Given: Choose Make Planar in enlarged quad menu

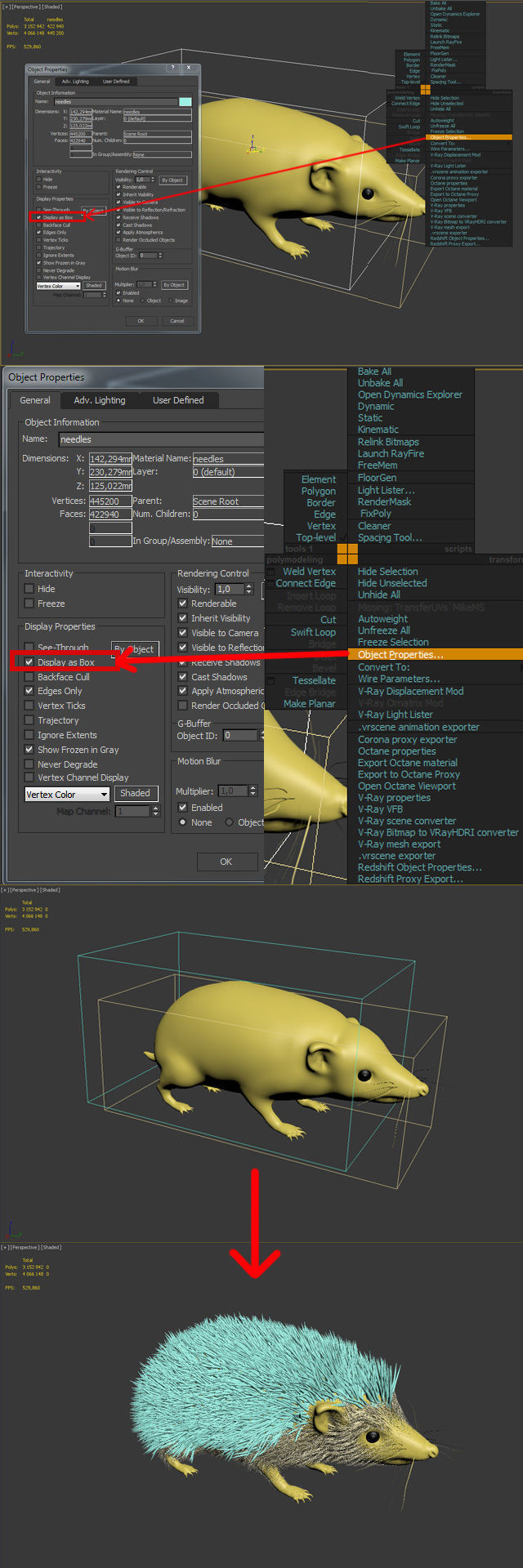Looking at the screenshot, I should coord(310,703).
